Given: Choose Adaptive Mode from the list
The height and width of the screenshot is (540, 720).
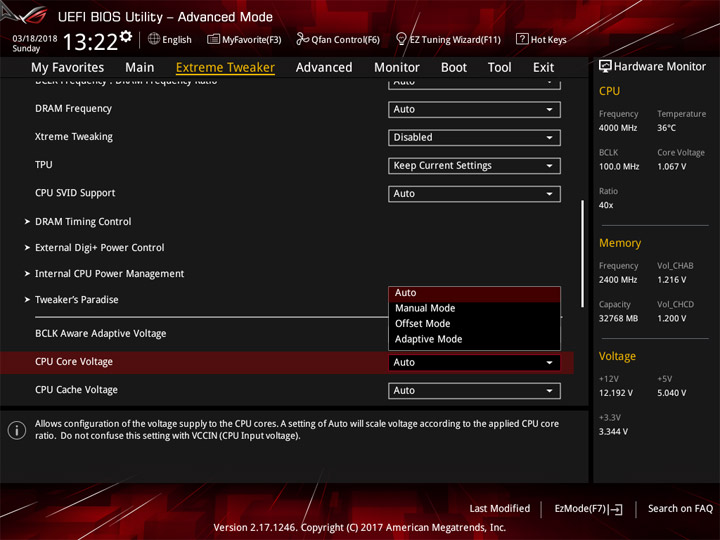Looking at the screenshot, I should point(474,339).
